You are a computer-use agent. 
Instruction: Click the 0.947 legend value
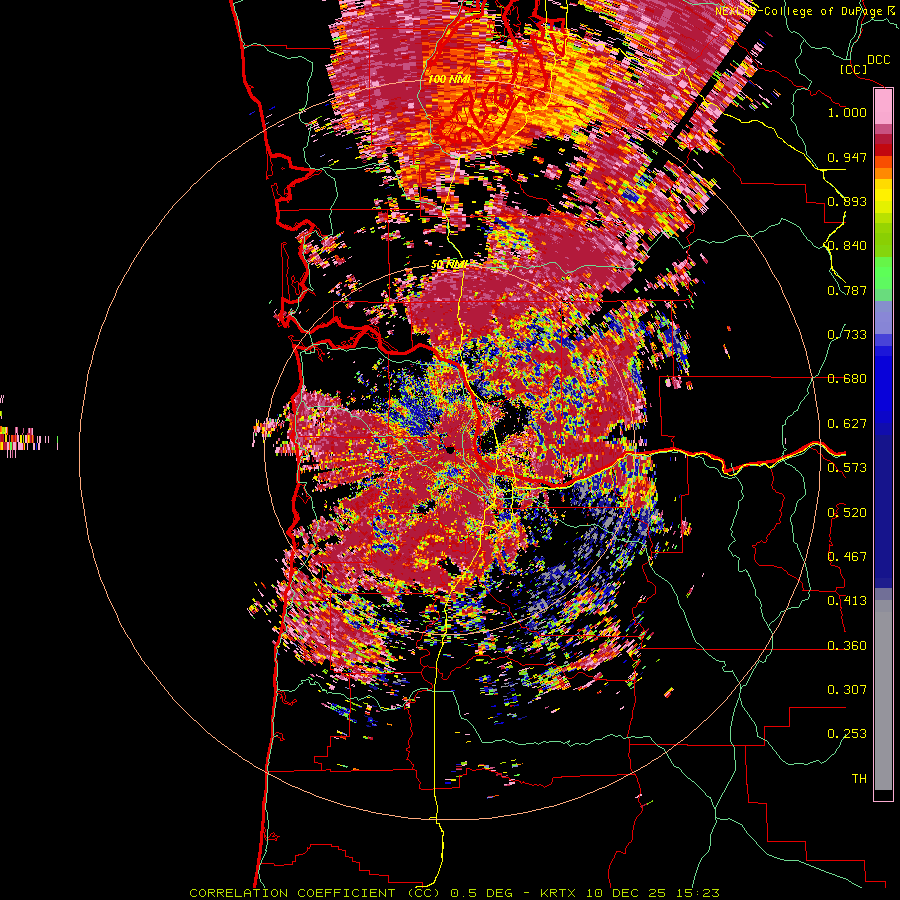(x=847, y=157)
